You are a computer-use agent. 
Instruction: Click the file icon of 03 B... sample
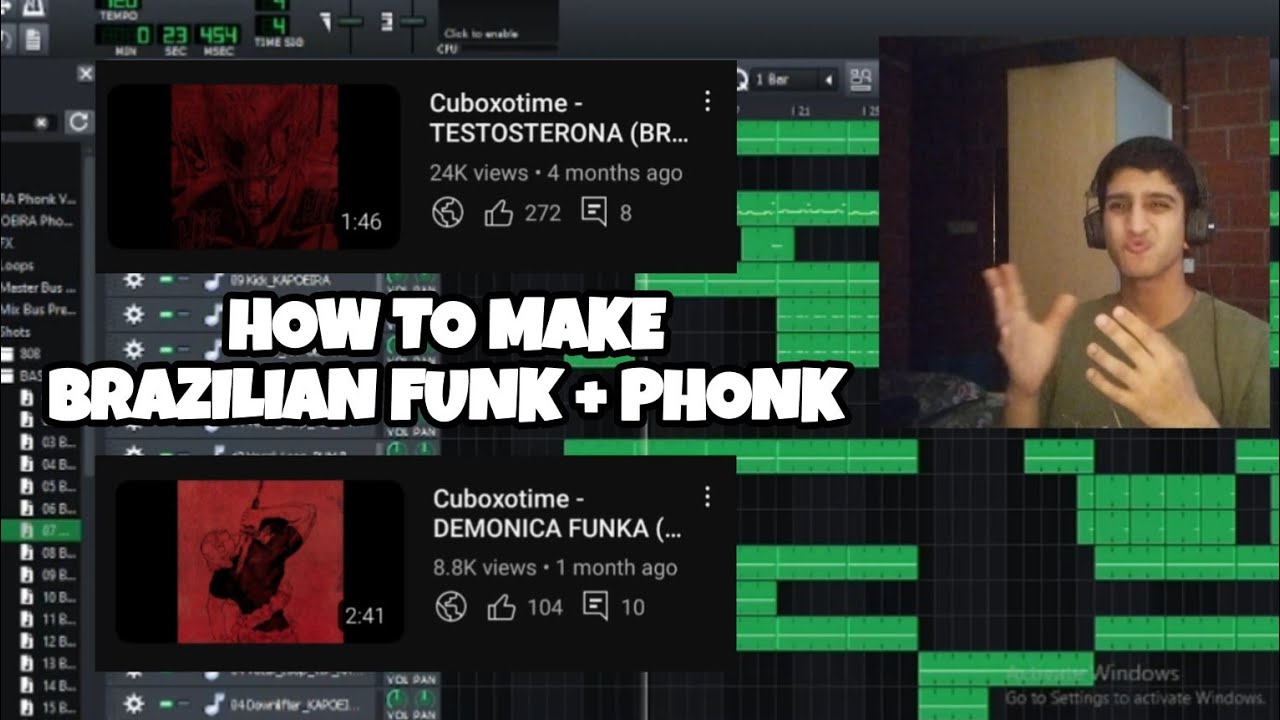27,442
